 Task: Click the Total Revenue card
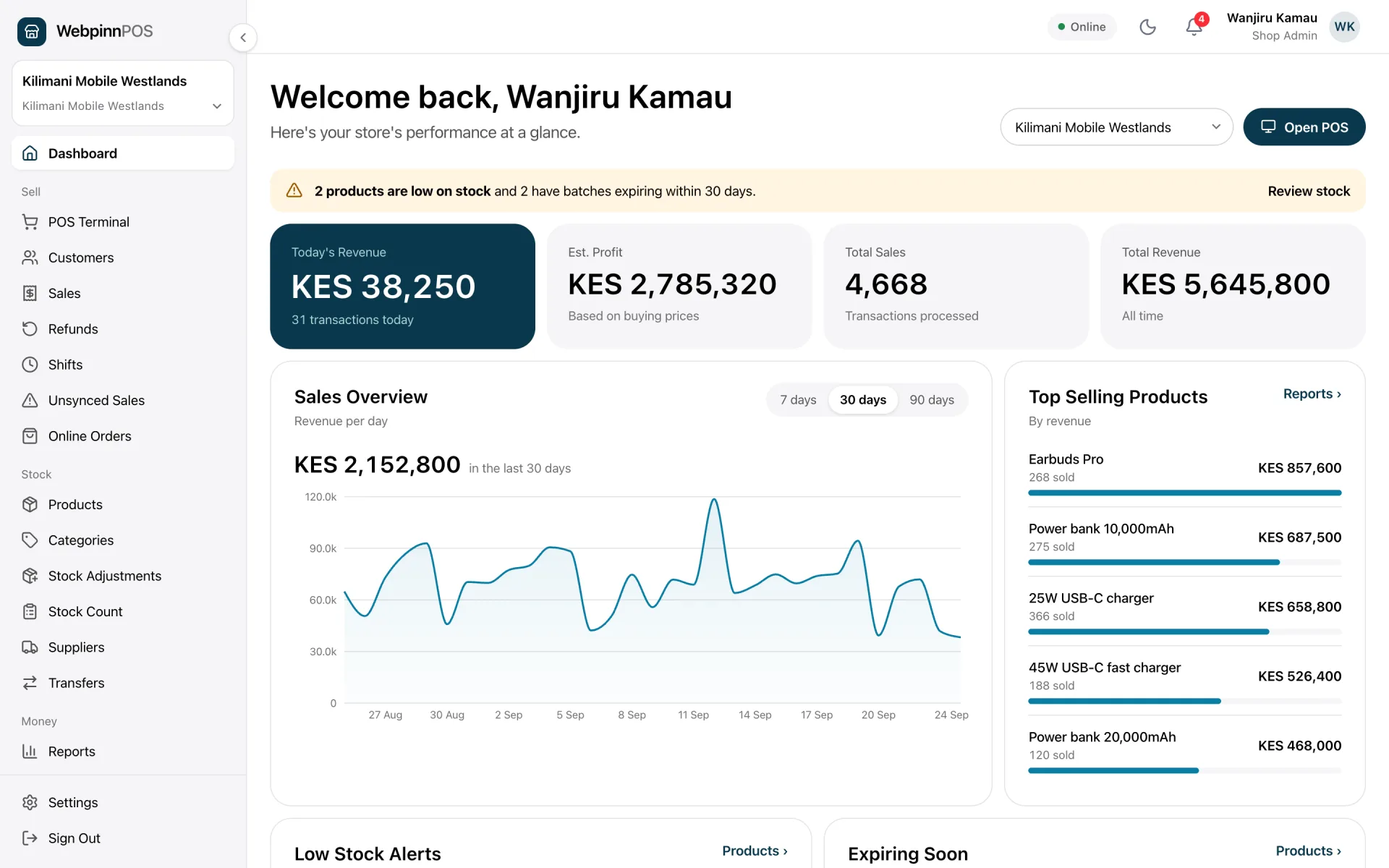[1233, 286]
